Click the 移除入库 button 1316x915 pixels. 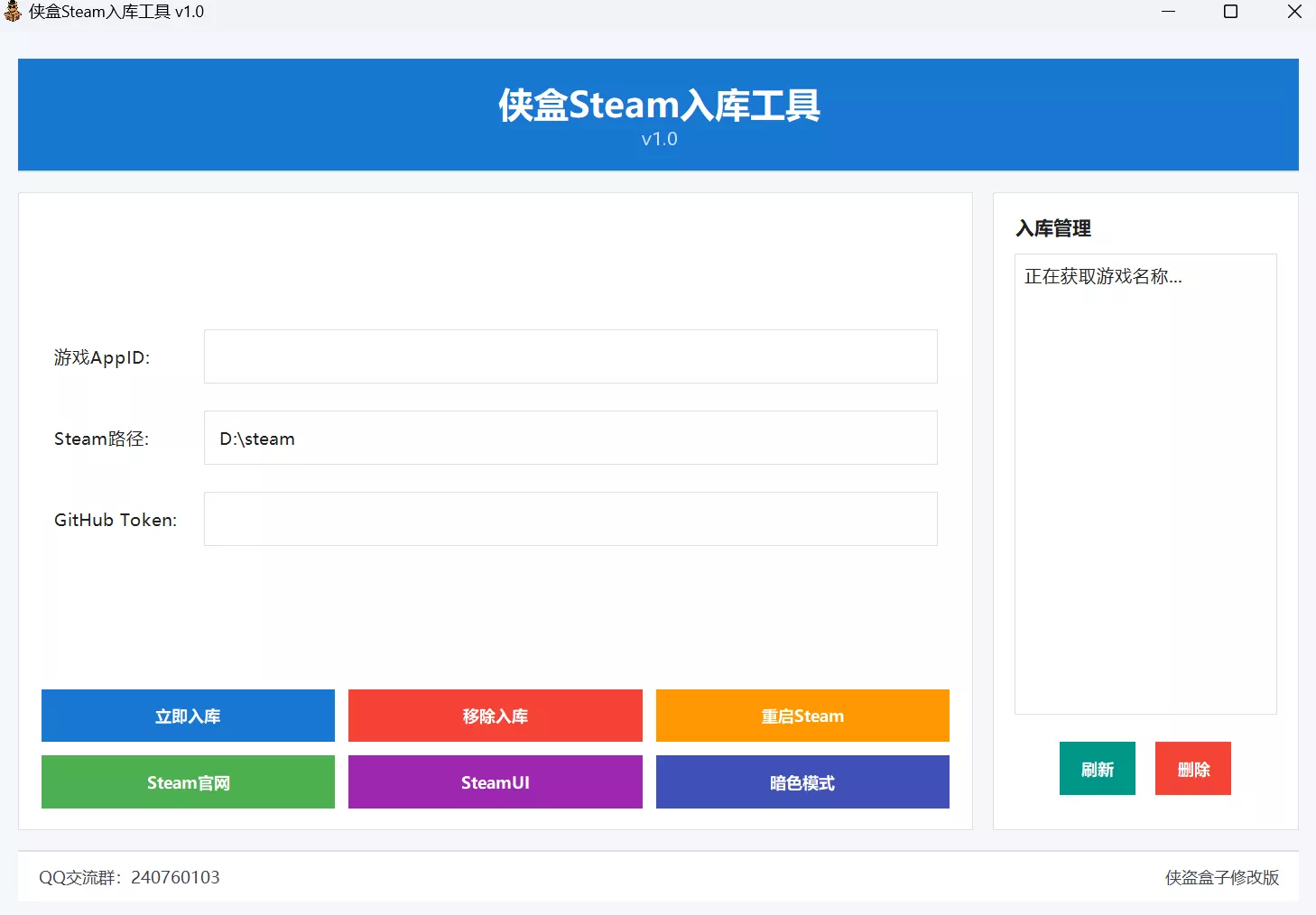pos(495,716)
